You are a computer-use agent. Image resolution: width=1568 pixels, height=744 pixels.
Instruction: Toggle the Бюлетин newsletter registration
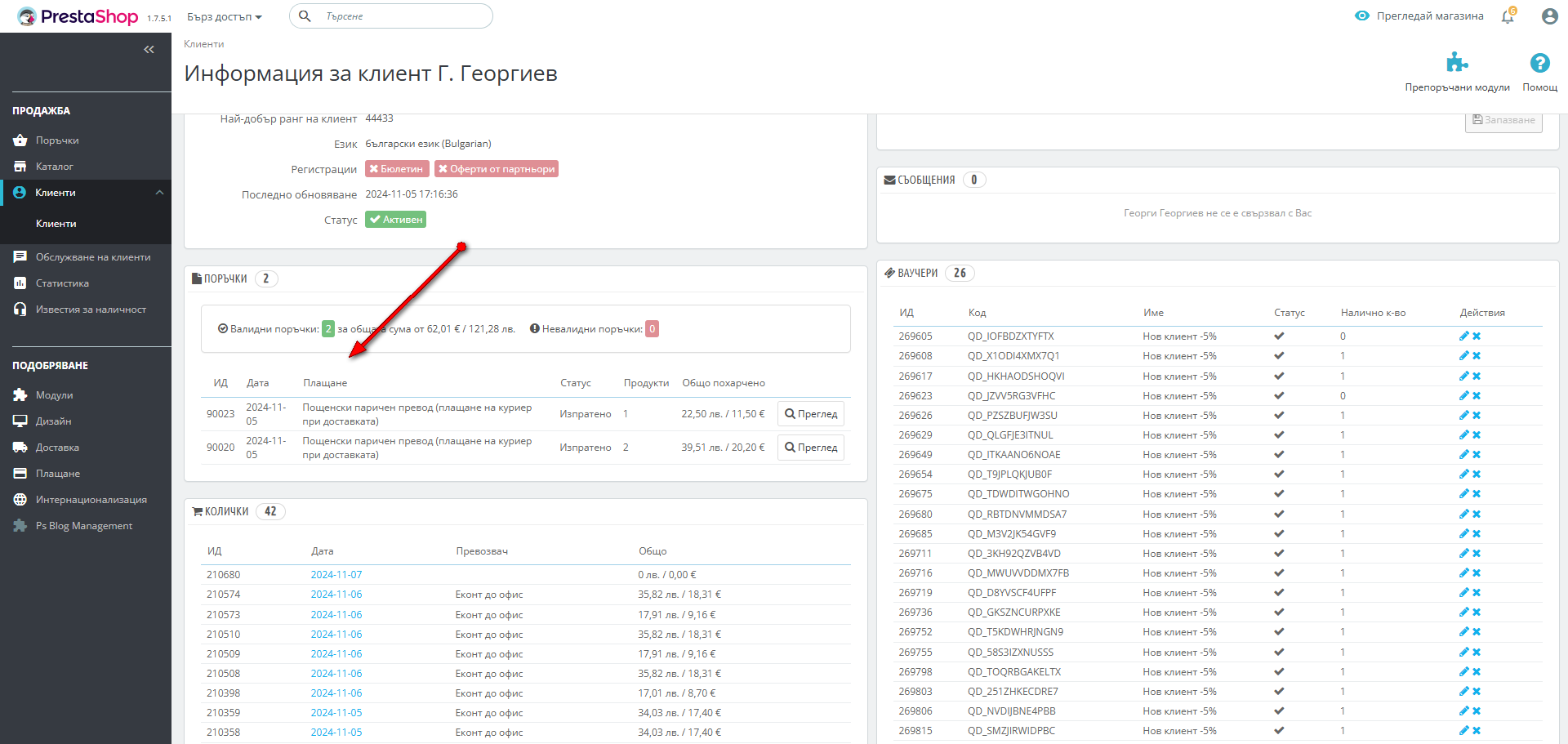396,169
